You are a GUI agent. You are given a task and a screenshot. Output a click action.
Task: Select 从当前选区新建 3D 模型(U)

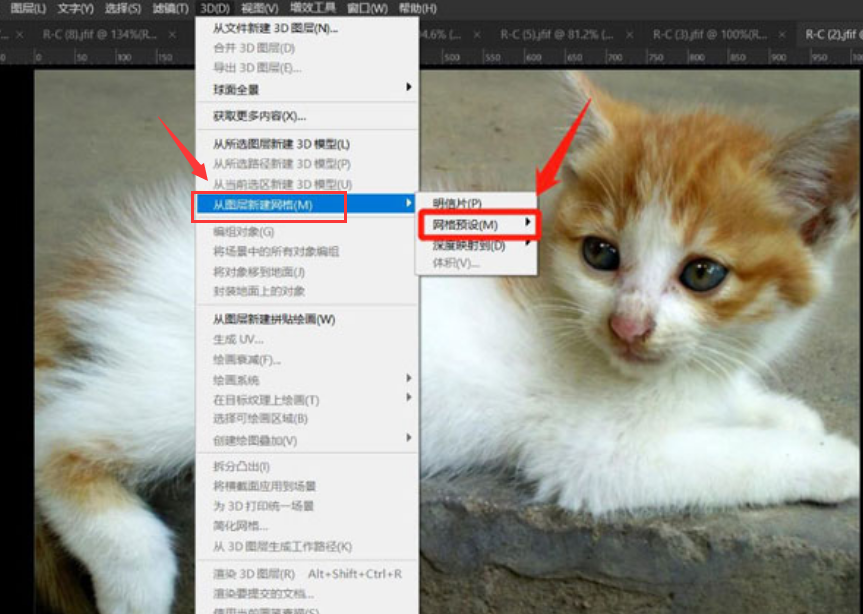[307, 184]
